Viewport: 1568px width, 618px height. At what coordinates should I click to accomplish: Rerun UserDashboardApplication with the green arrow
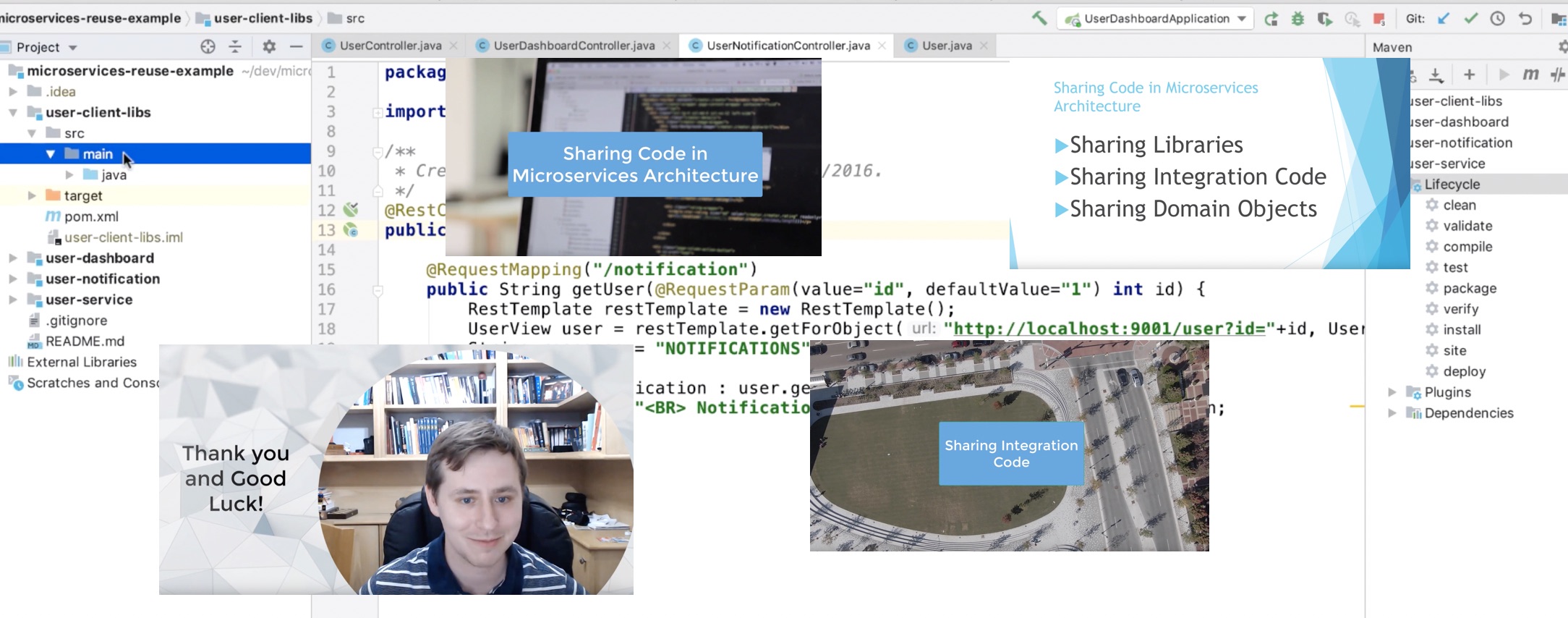tap(1271, 19)
